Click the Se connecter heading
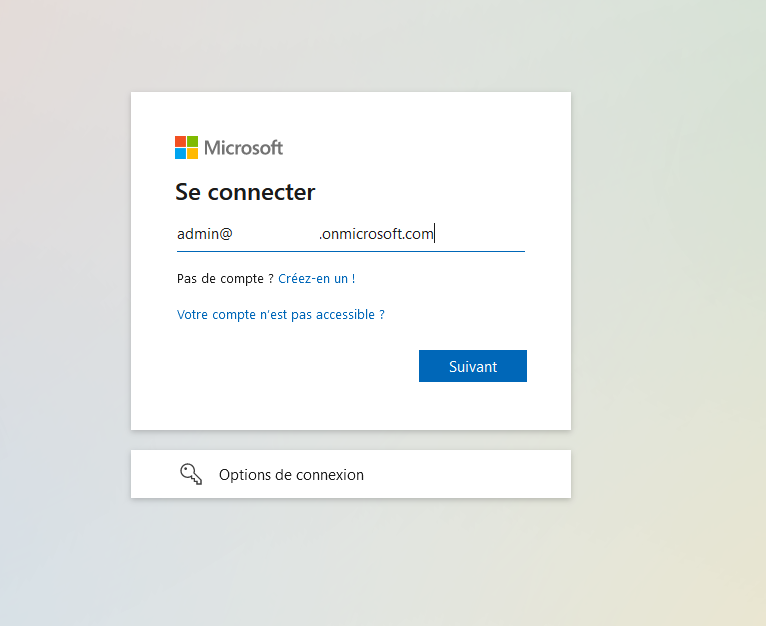This screenshot has width=766, height=626. [x=245, y=192]
